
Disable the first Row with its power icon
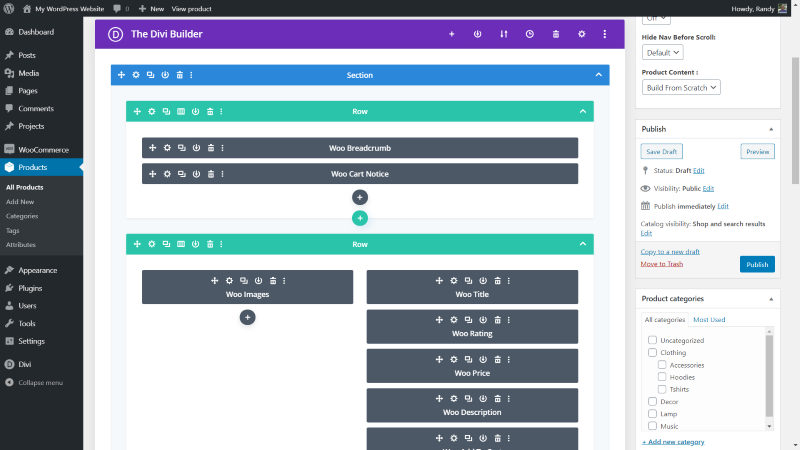[x=195, y=111]
